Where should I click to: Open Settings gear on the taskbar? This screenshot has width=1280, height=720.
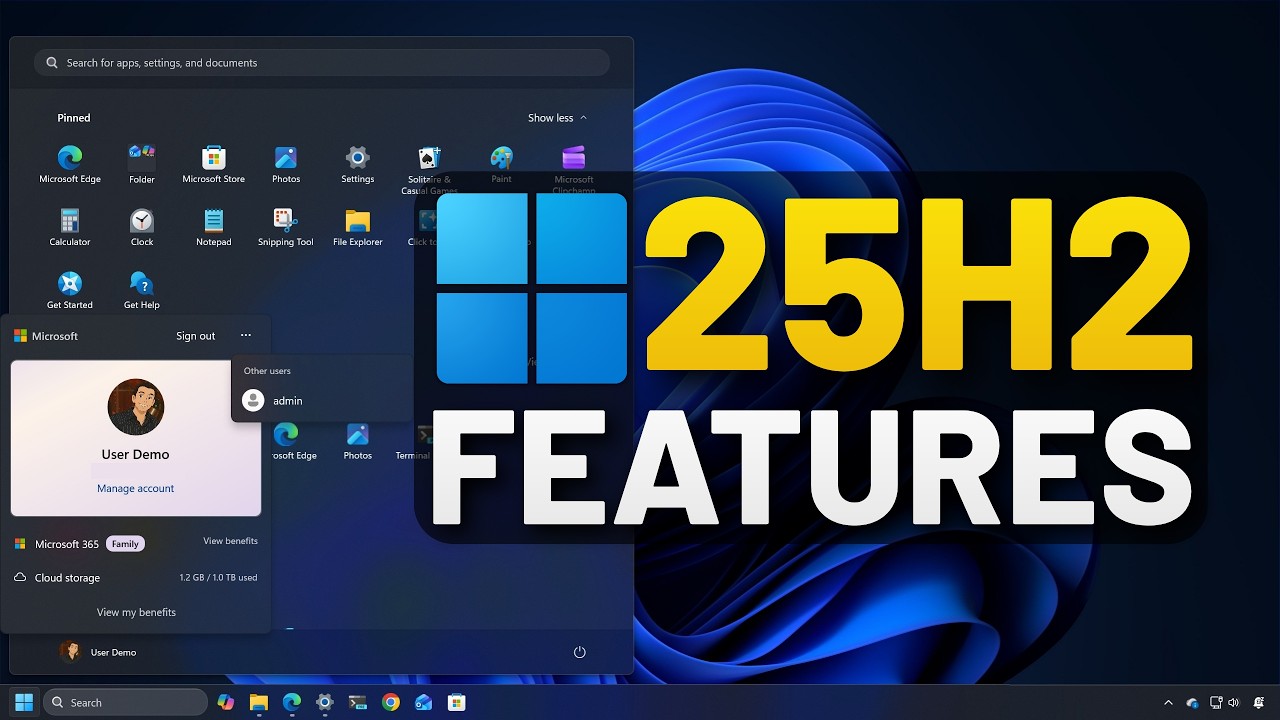click(325, 703)
